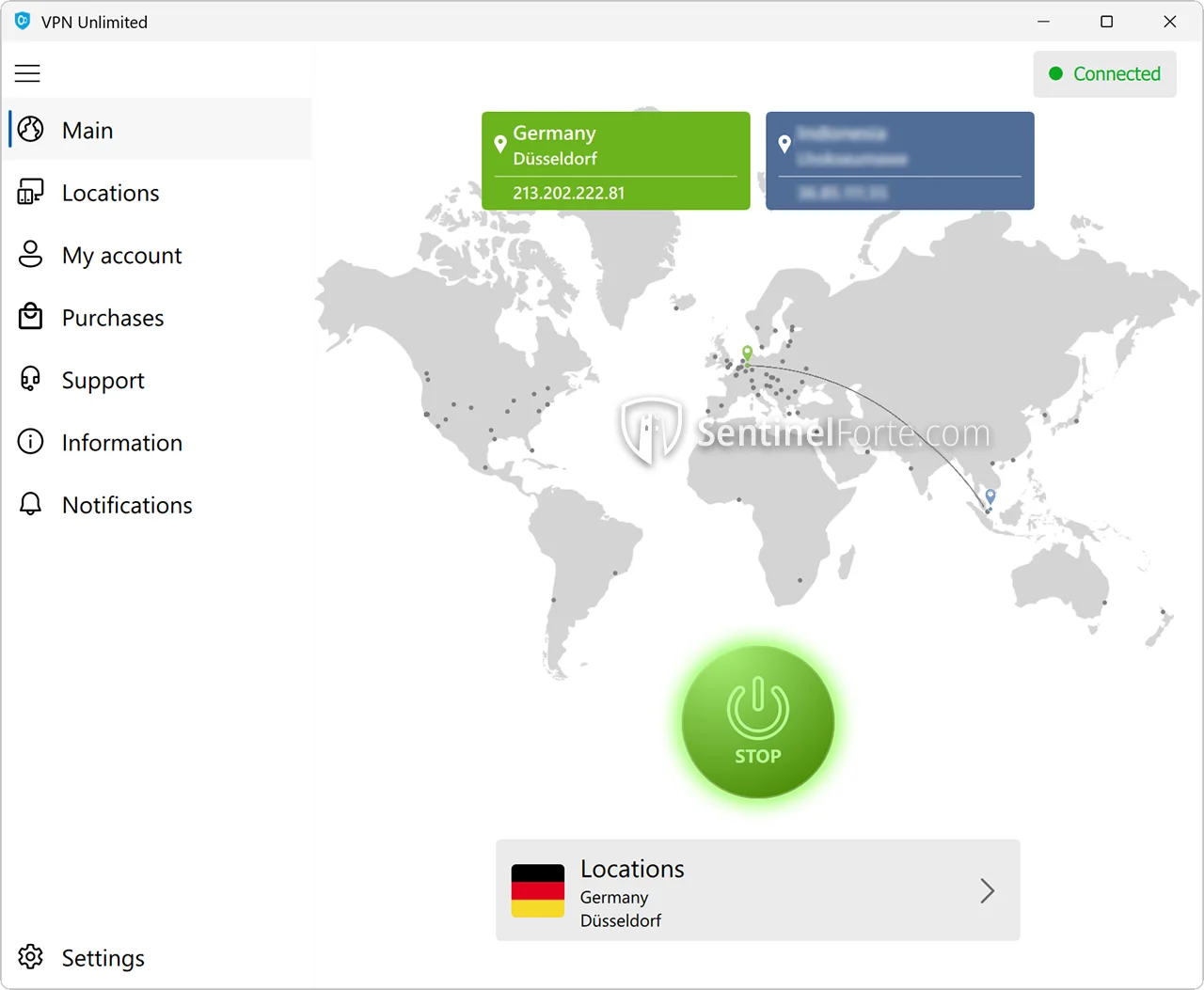The image size is (1204, 990).
Task: Open the Support page
Action: [156, 380]
